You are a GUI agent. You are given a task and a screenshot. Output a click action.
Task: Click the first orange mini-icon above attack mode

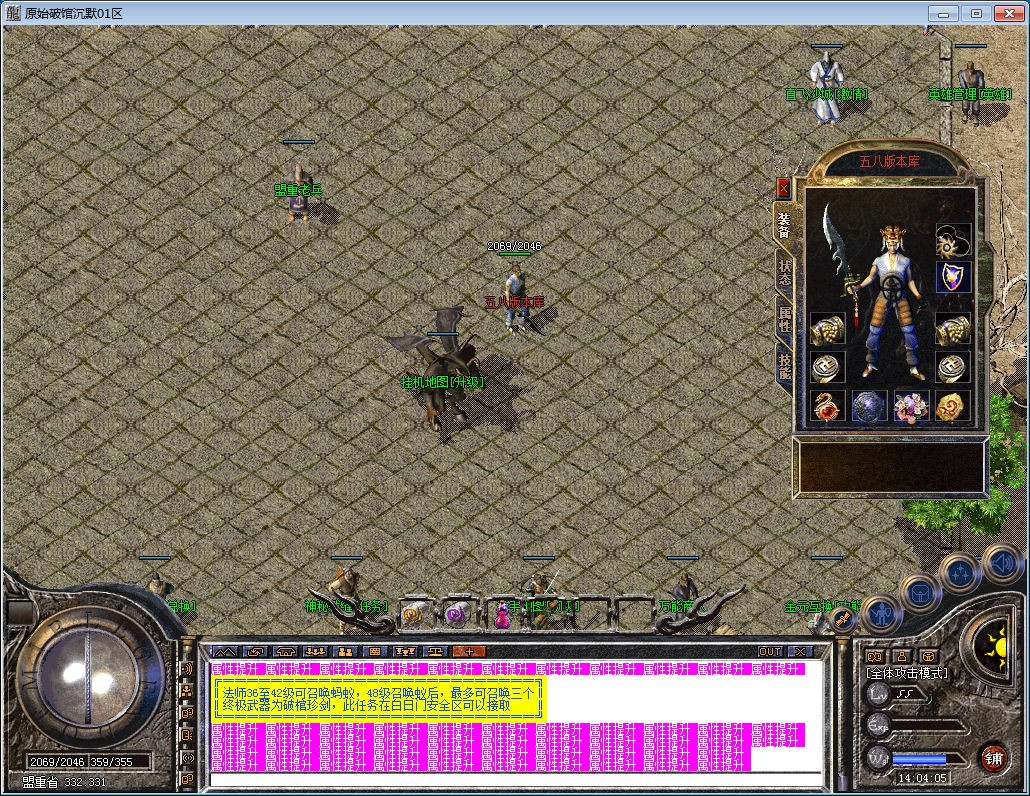tap(874, 656)
